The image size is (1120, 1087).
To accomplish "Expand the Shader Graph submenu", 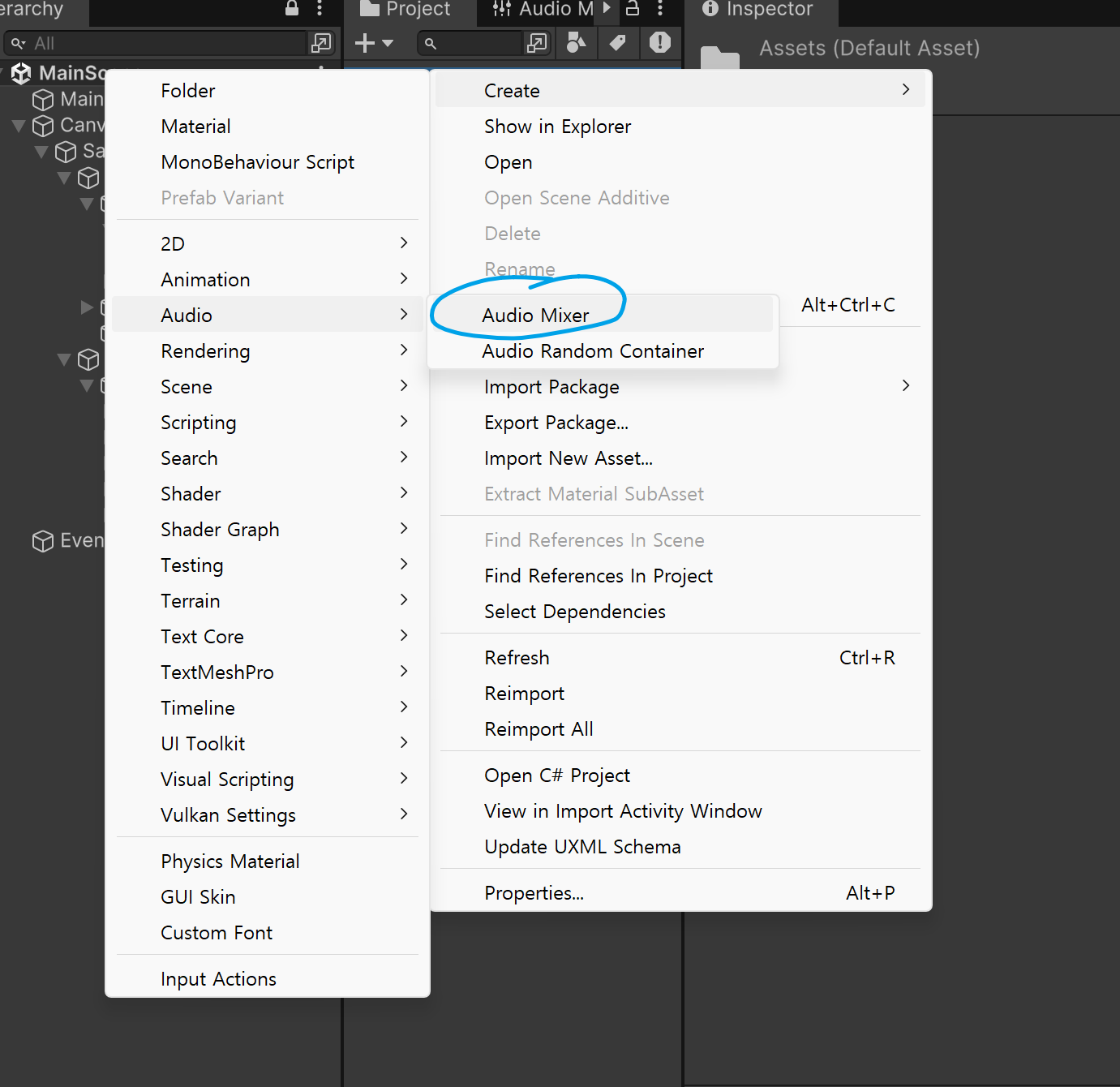I will click(267, 529).
